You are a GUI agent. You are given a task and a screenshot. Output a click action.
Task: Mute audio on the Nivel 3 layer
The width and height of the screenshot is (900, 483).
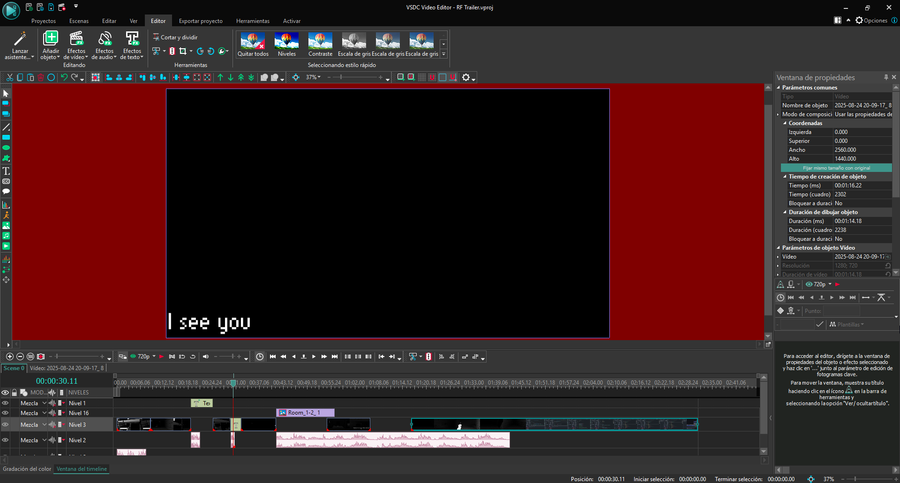click(x=53, y=425)
